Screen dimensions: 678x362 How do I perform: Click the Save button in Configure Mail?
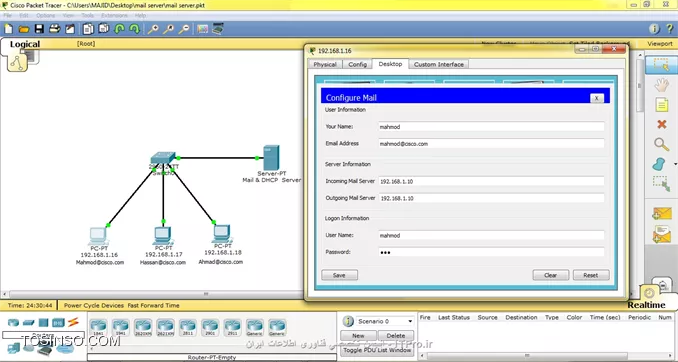(339, 275)
